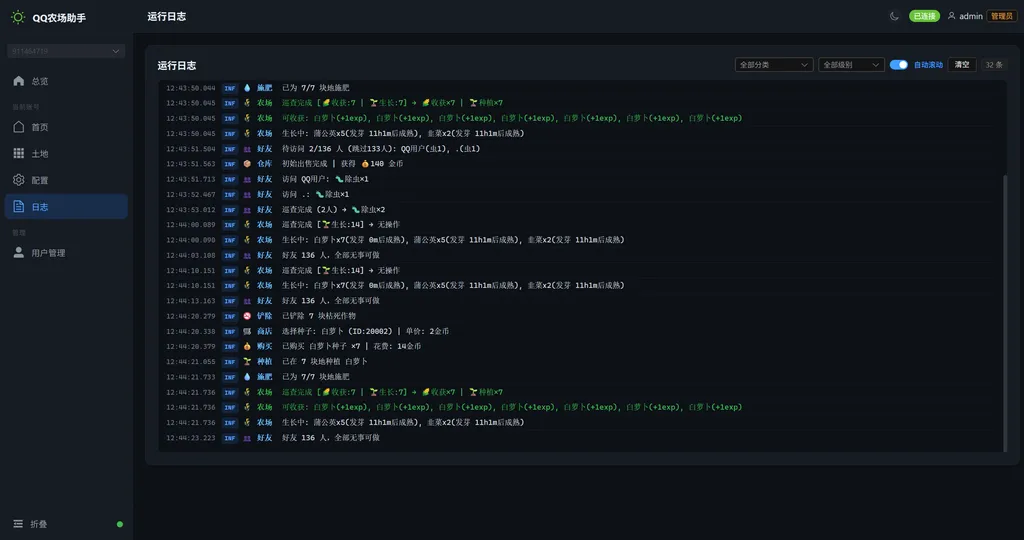
Task: Select the 日志 menu item
Action: point(66,207)
